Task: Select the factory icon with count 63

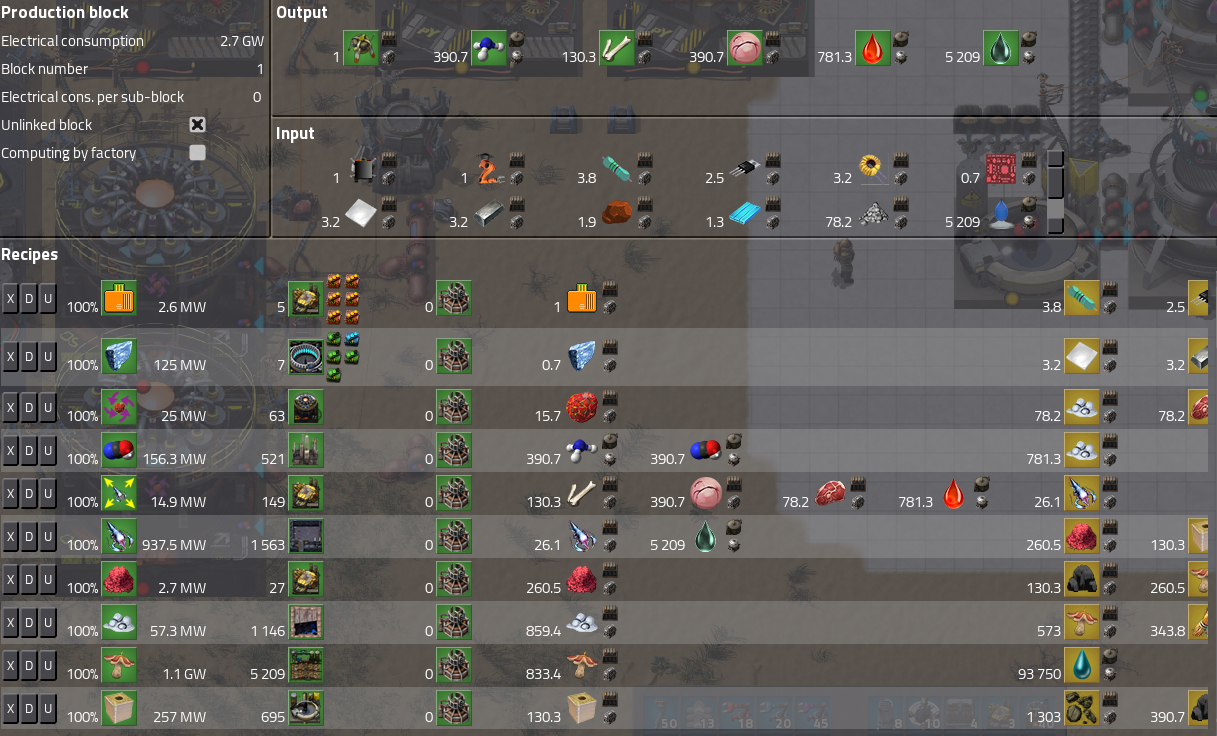Action: pyautogui.click(x=306, y=407)
